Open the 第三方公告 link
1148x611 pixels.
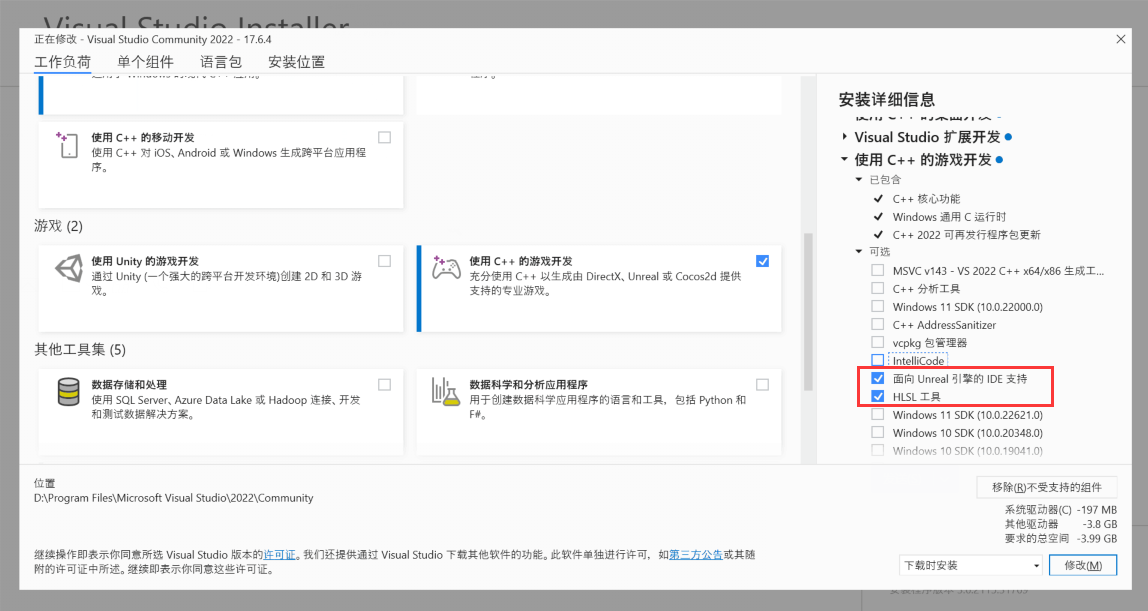coord(696,555)
